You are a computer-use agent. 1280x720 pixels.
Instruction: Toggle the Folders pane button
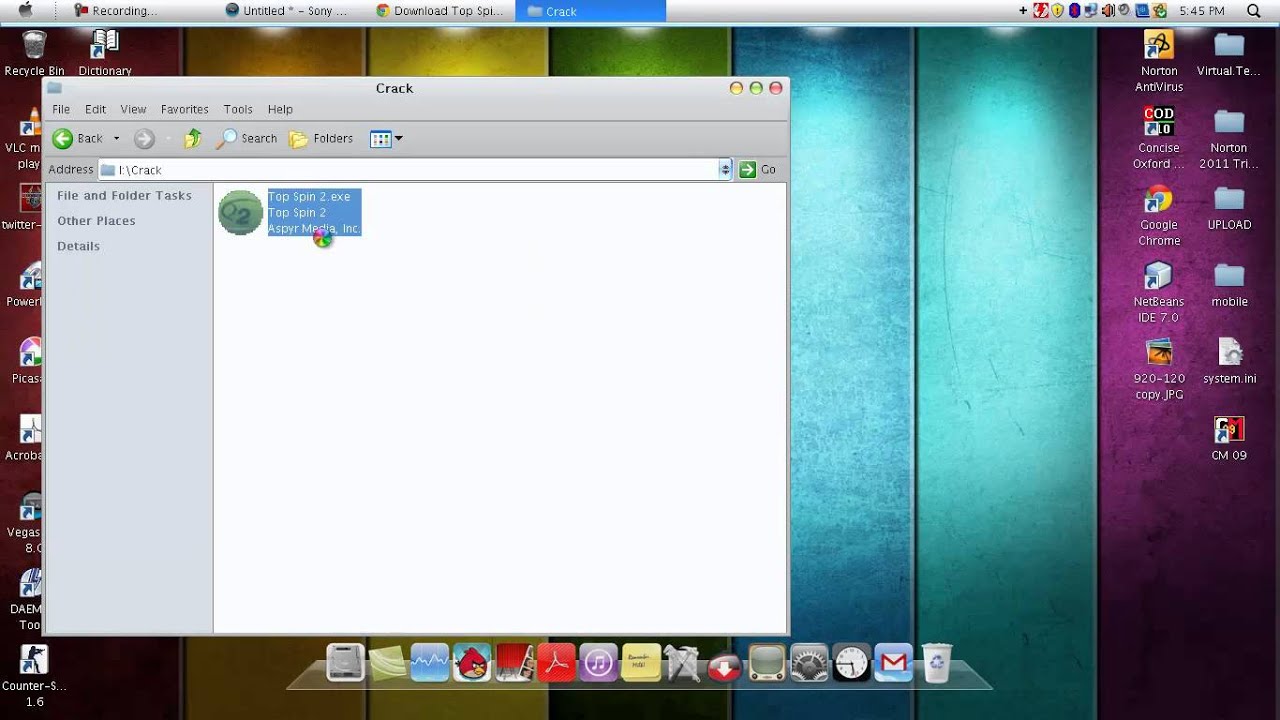(321, 139)
